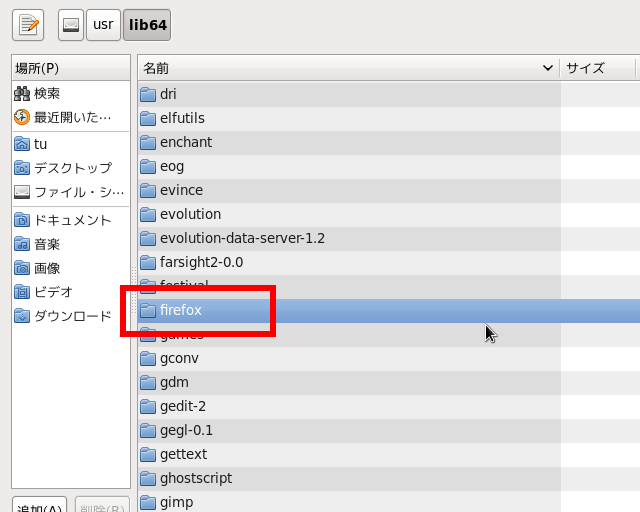
Task: Open the Pictures (画像) bookmark
Action: point(47,267)
